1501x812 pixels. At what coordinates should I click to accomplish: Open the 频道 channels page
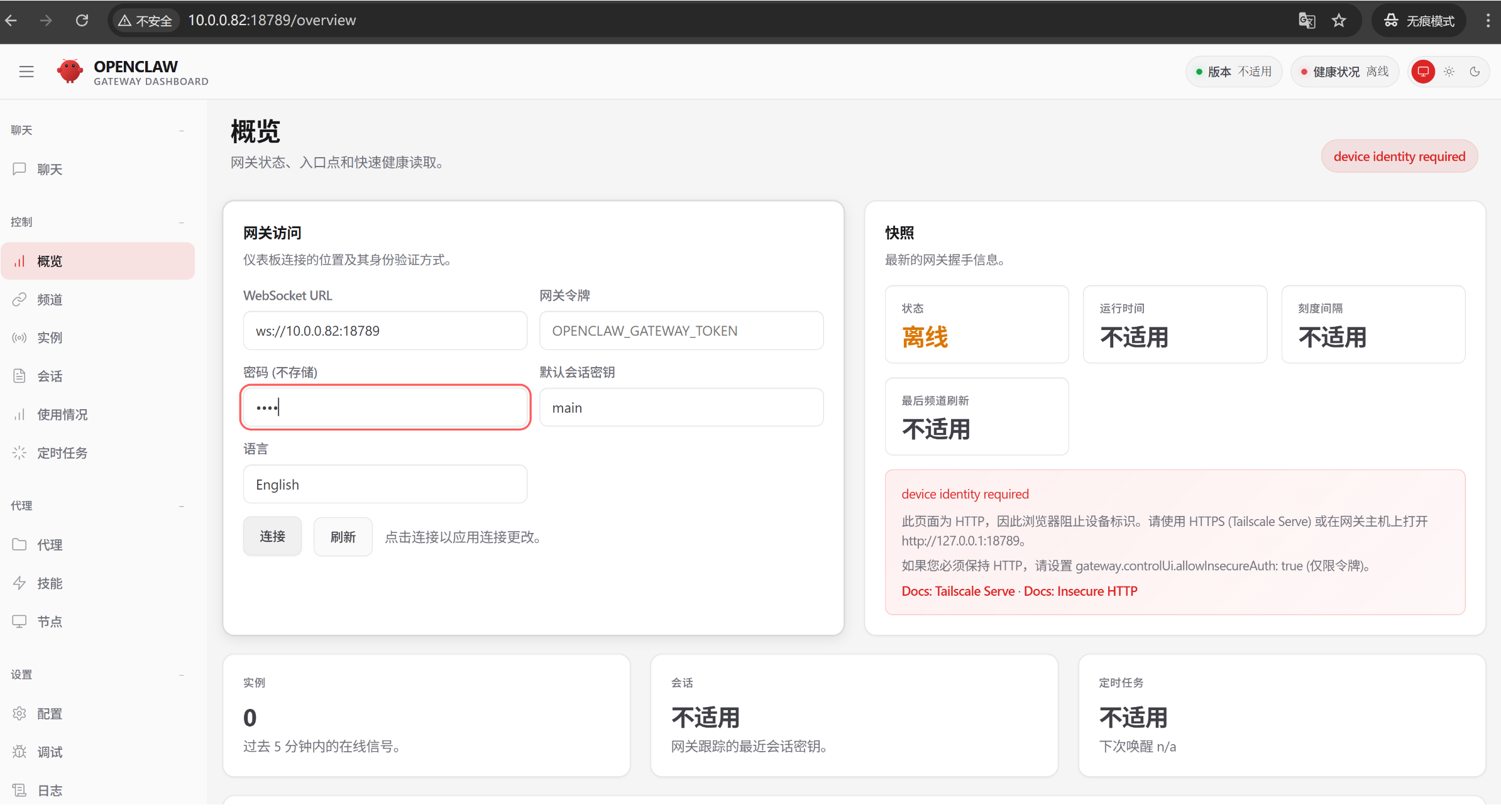coord(49,300)
